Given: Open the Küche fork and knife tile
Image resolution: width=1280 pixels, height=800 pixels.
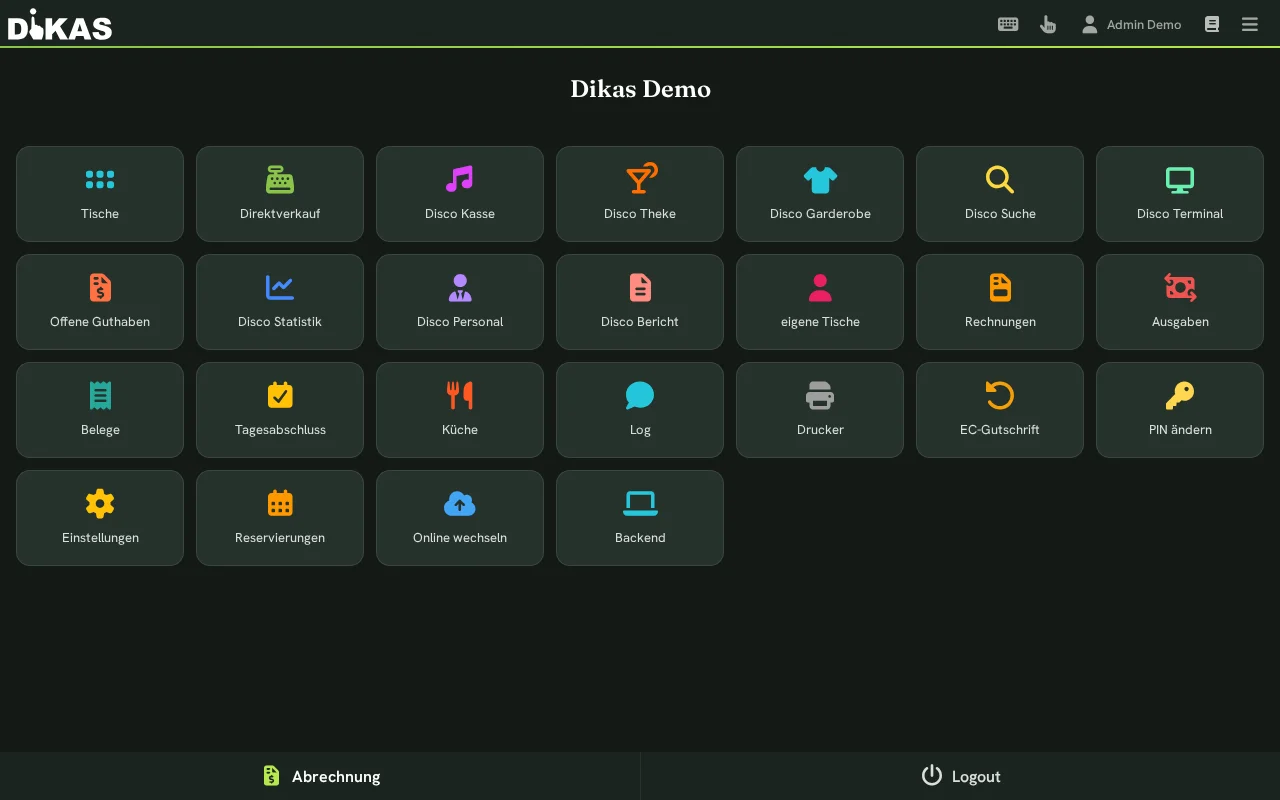Looking at the screenshot, I should 460,410.
